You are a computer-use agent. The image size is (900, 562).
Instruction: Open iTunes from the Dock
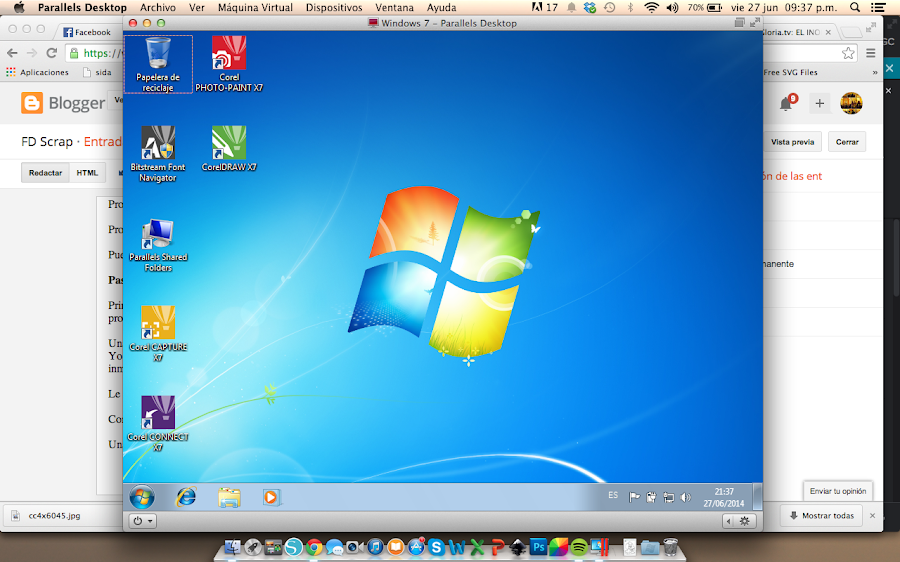(x=375, y=547)
